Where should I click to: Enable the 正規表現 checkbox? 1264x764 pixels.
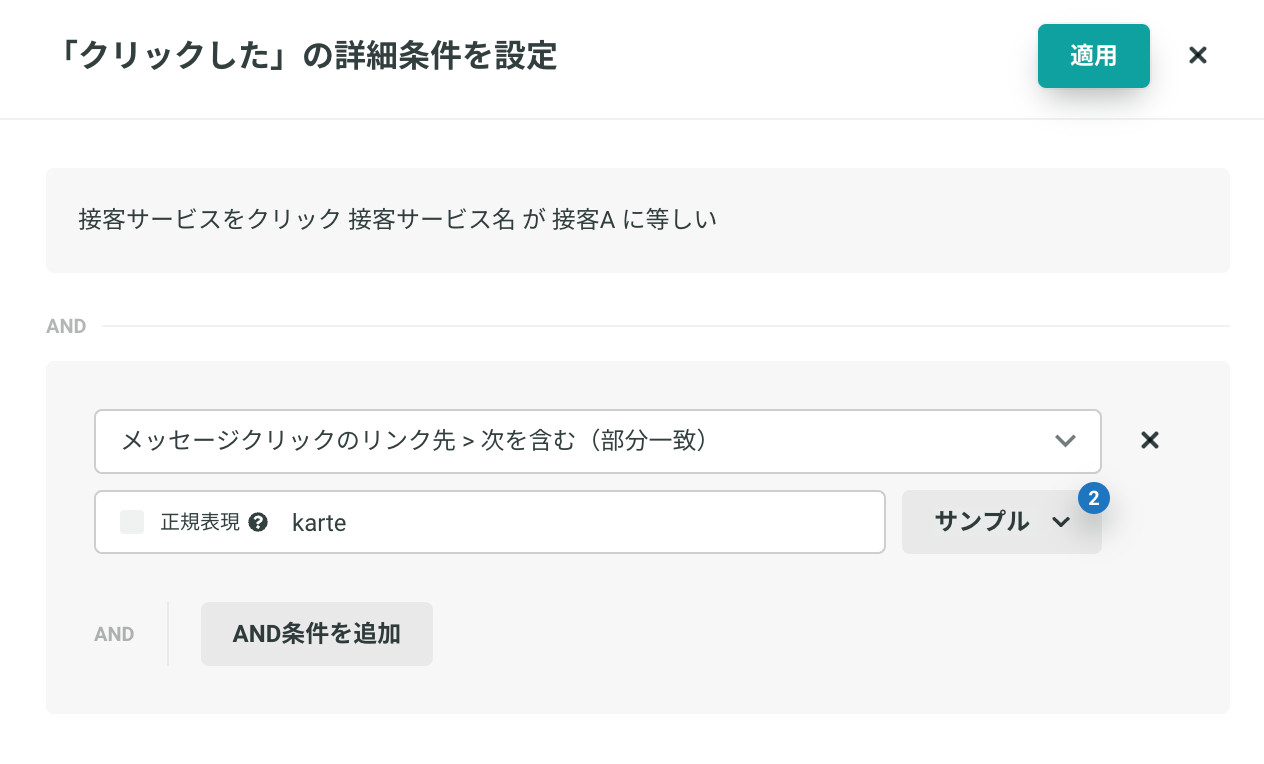[x=132, y=522]
